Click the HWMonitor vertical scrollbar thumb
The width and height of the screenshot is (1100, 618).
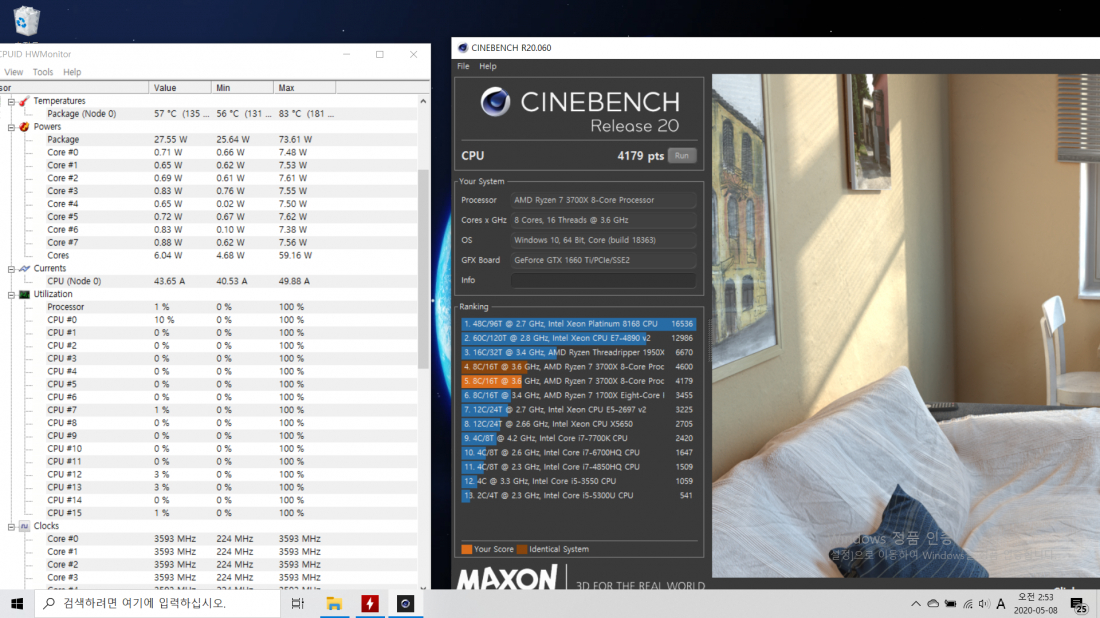[423, 269]
